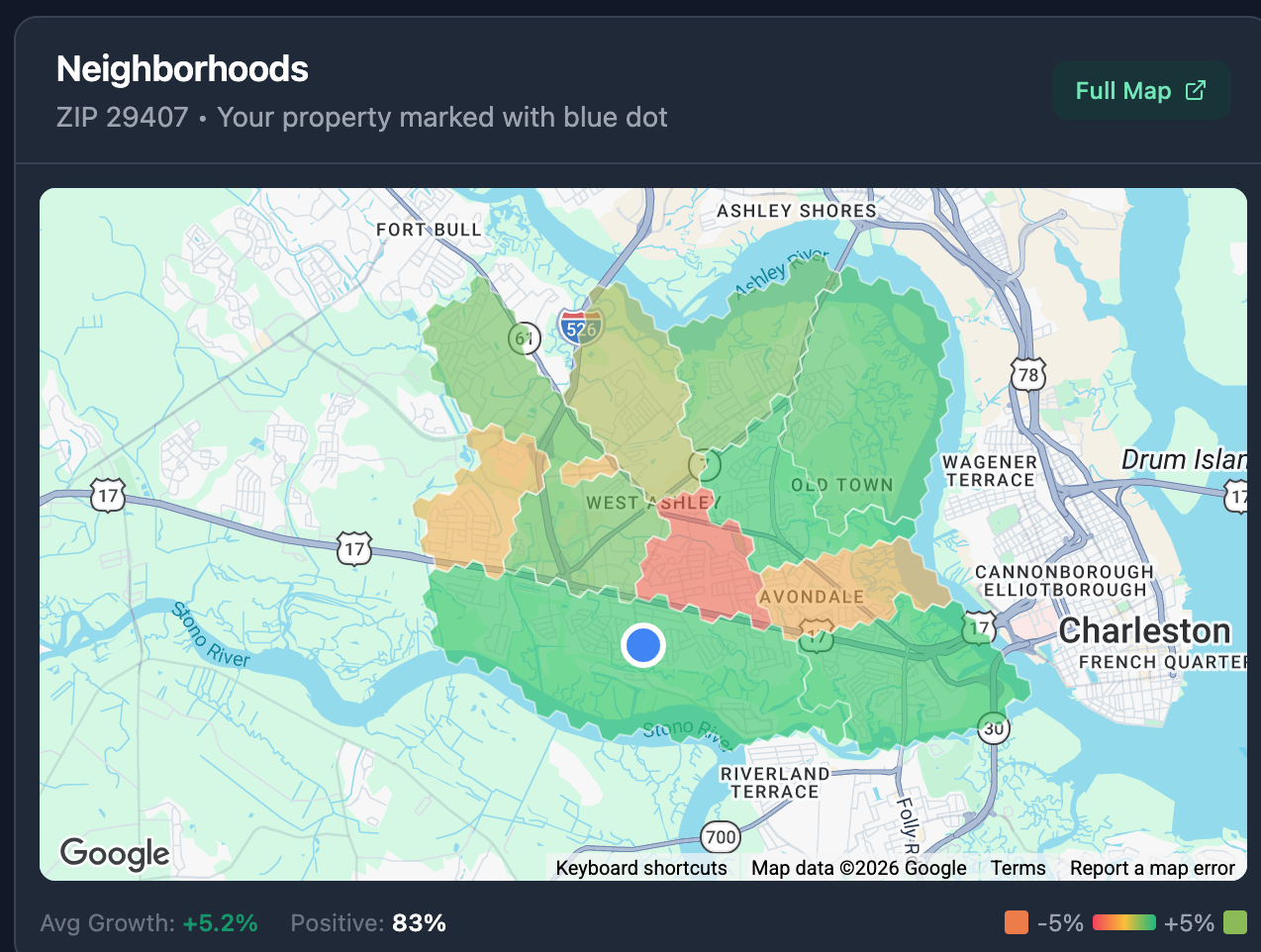Click the Google logo on the map

tap(115, 853)
